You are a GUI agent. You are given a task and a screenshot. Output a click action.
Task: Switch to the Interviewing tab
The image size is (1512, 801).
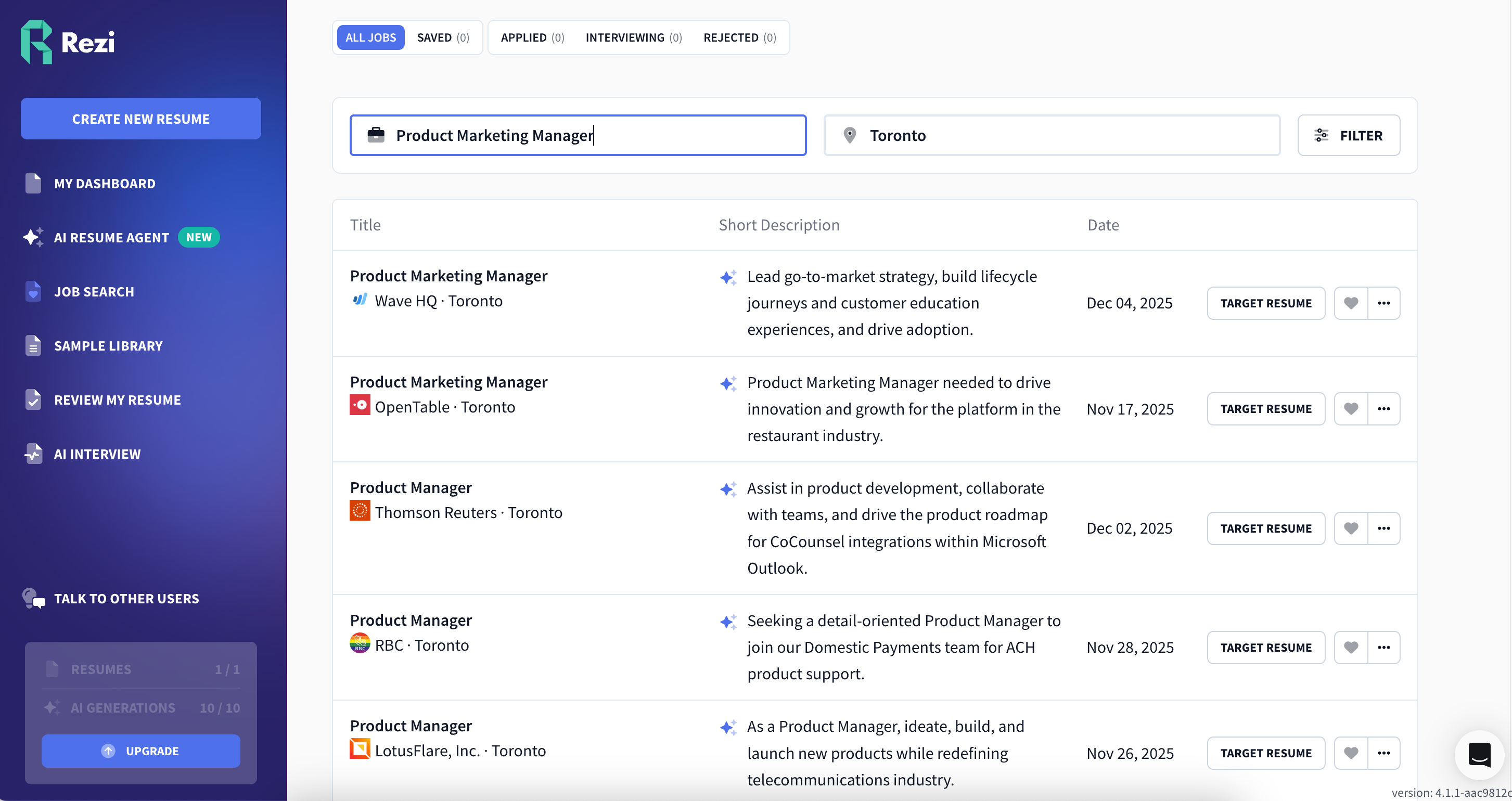633,37
